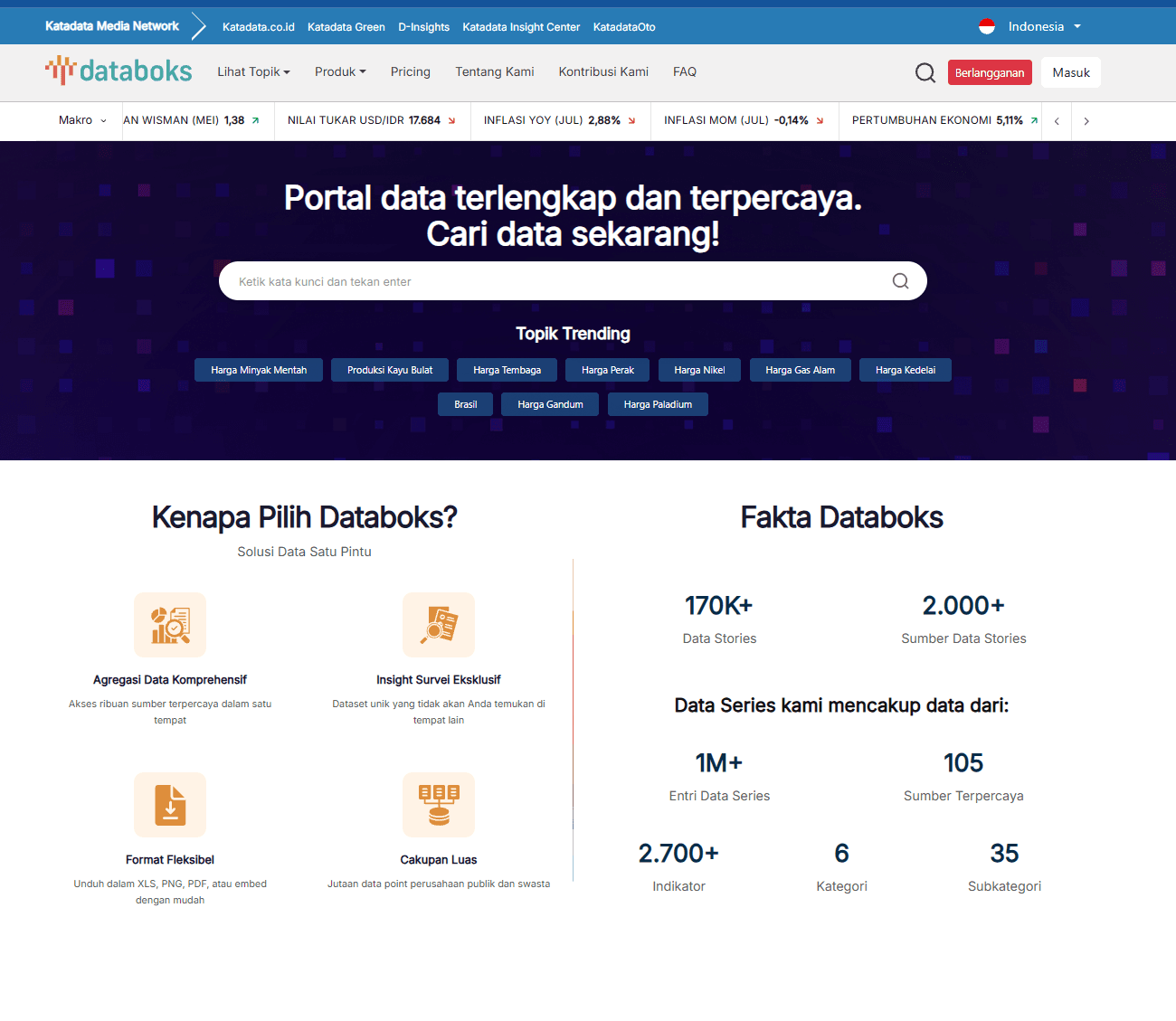Click Katadata Media Network label
The image size is (1176, 1021).
click(112, 26)
